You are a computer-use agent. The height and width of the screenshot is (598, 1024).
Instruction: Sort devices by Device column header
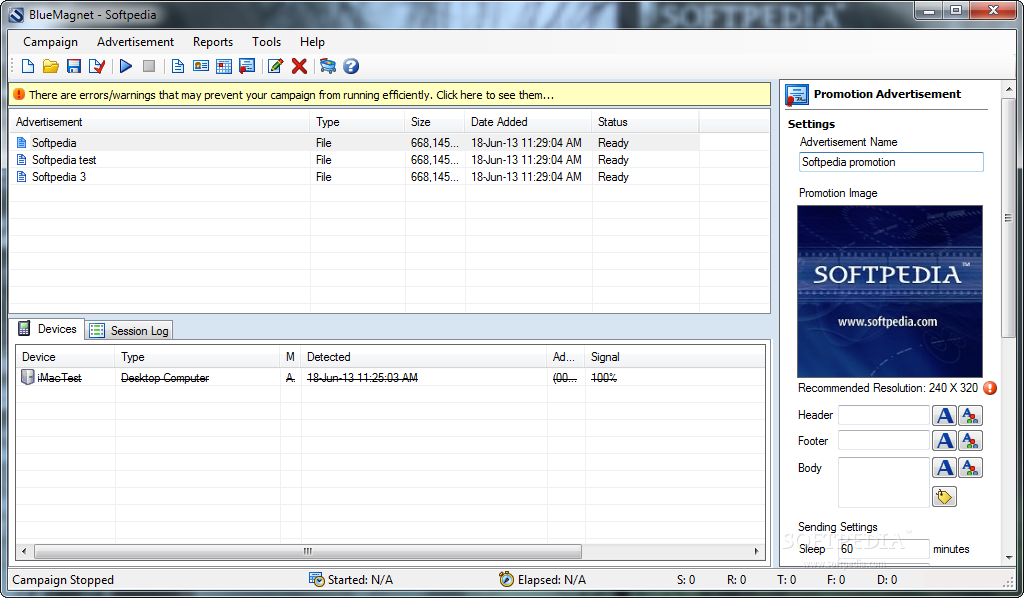[65, 356]
